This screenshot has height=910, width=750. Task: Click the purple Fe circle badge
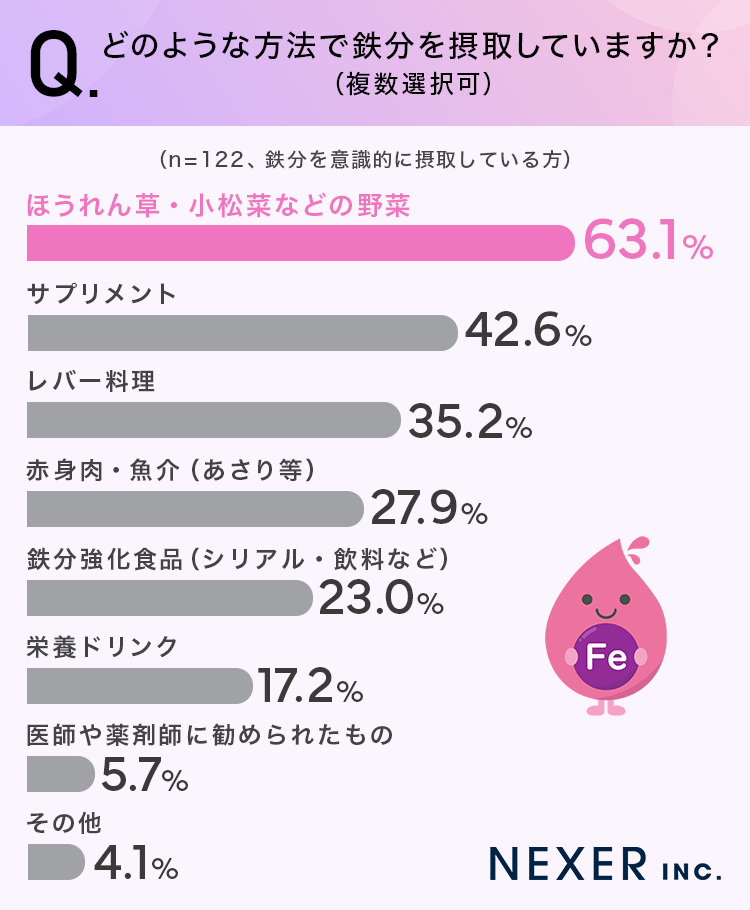[605, 657]
